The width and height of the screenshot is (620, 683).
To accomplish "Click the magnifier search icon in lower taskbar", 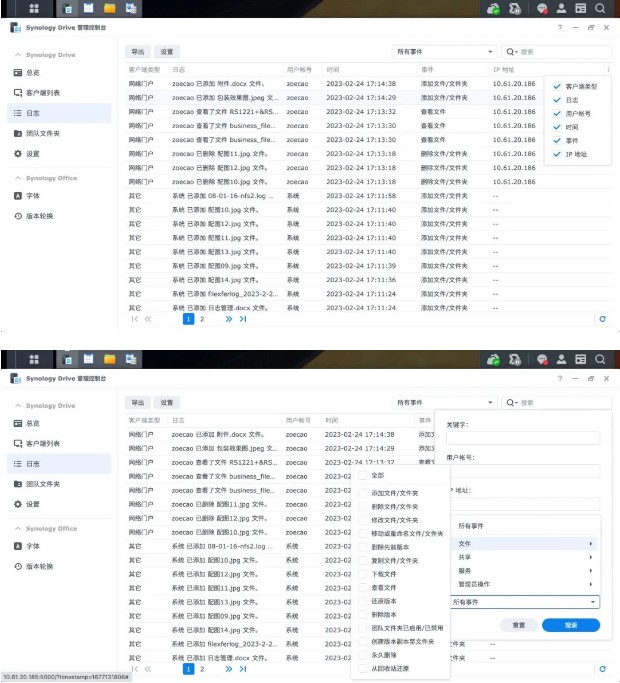I will (x=600, y=359).
